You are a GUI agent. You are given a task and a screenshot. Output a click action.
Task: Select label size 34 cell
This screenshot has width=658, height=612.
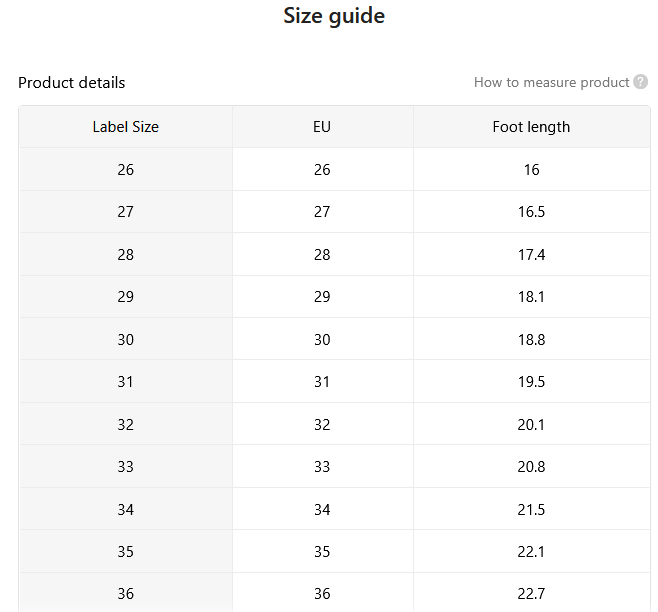(125, 510)
